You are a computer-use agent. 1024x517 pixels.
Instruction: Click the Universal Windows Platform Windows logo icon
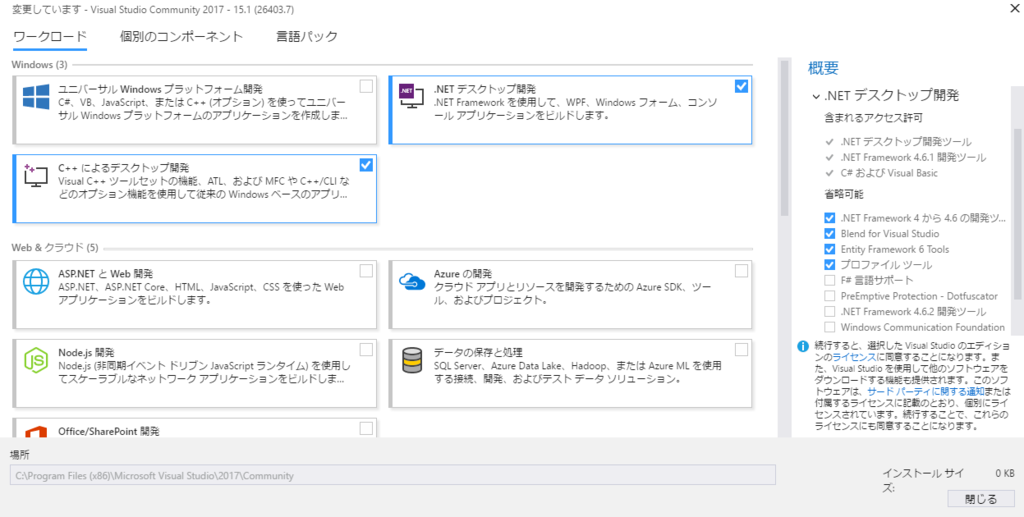36,97
